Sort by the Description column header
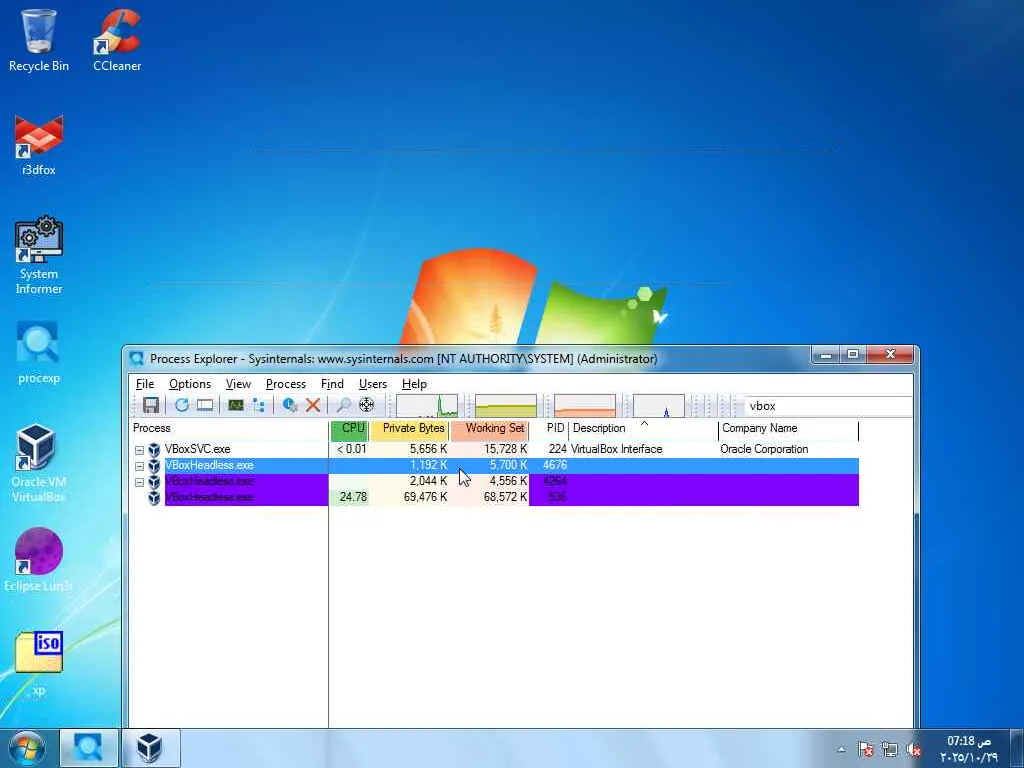Image resolution: width=1024 pixels, height=768 pixels. [643, 428]
